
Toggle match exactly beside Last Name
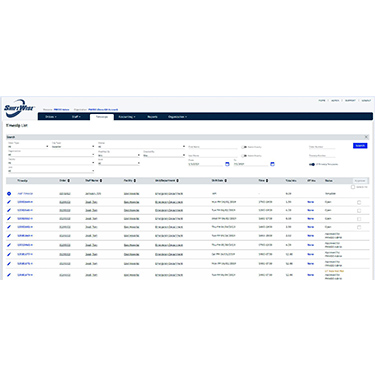(244, 156)
